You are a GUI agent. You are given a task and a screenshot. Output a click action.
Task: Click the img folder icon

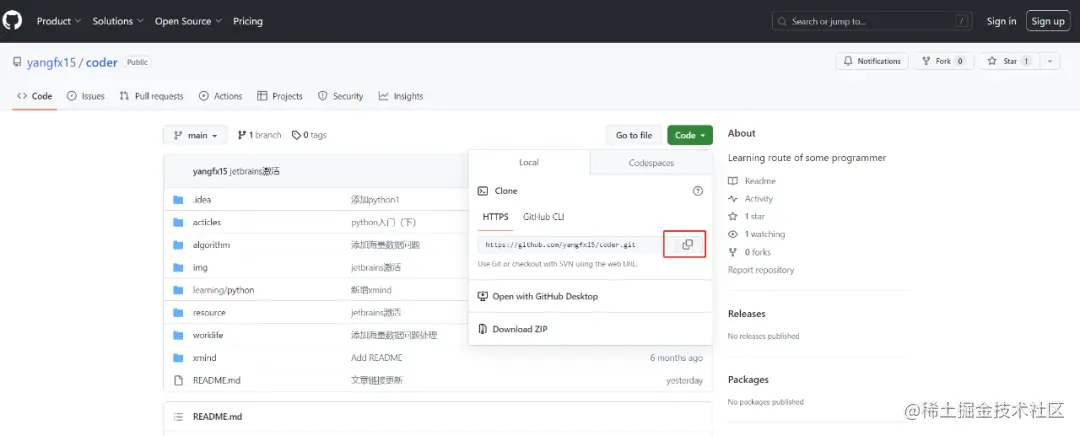pyautogui.click(x=178, y=267)
